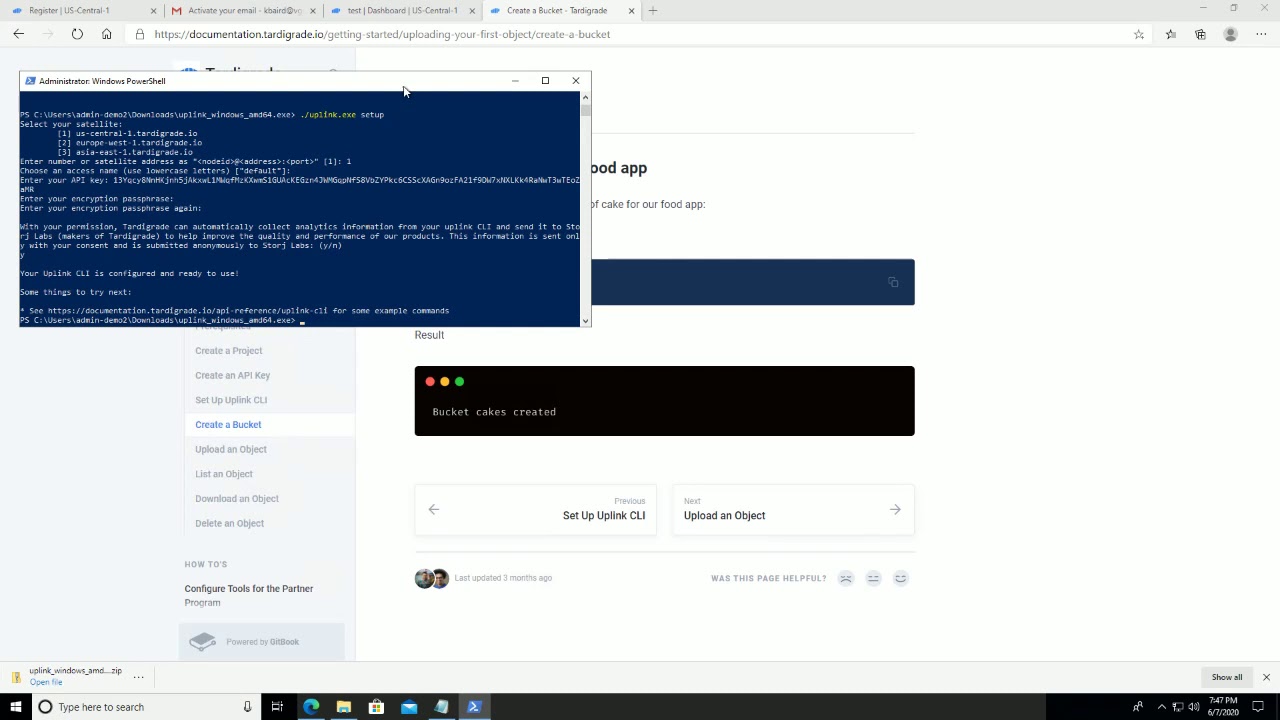1280x720 pixels.
Task: Go back in the browser
Action: 18,34
